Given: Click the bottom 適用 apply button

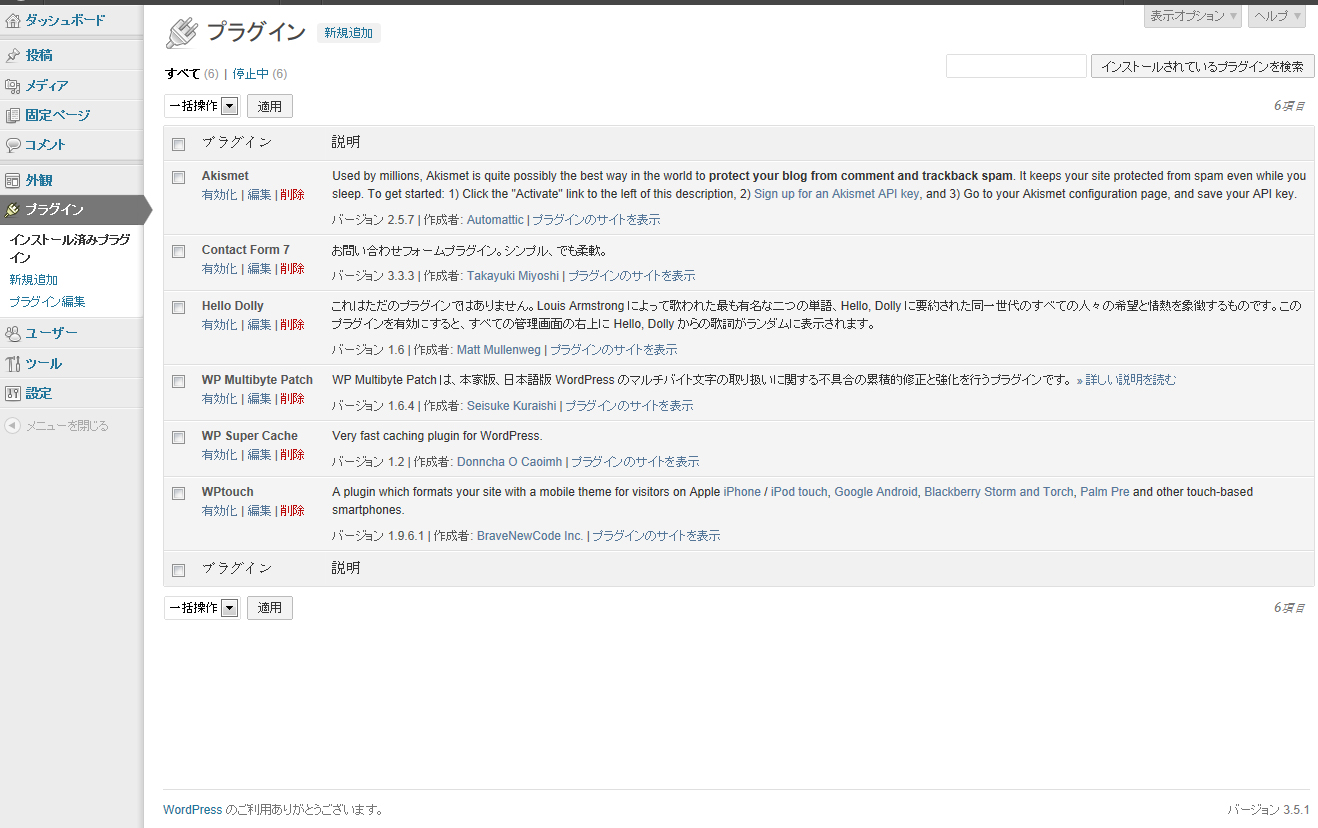Looking at the screenshot, I should (270, 608).
